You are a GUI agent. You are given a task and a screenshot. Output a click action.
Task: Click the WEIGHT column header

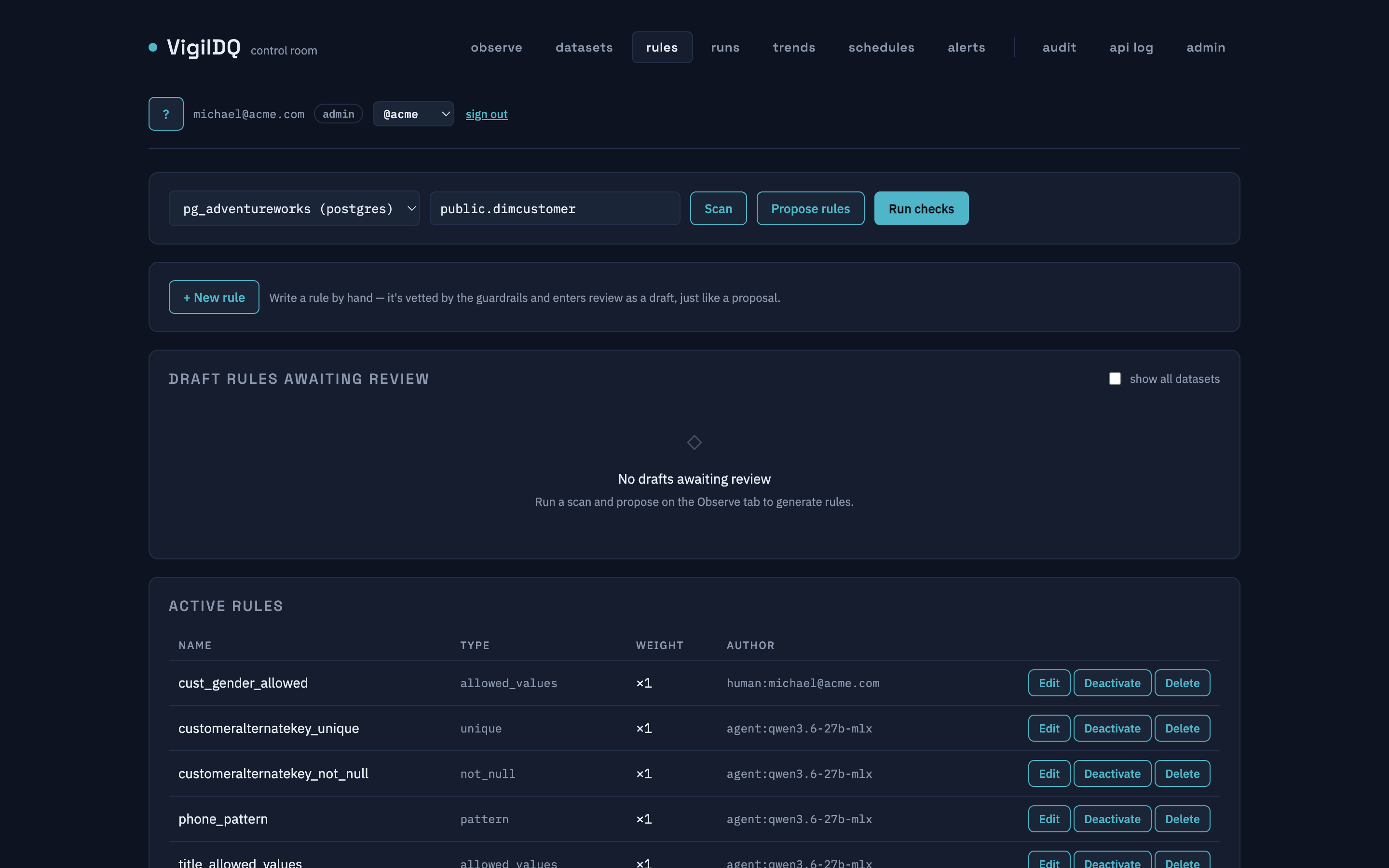tap(659, 645)
